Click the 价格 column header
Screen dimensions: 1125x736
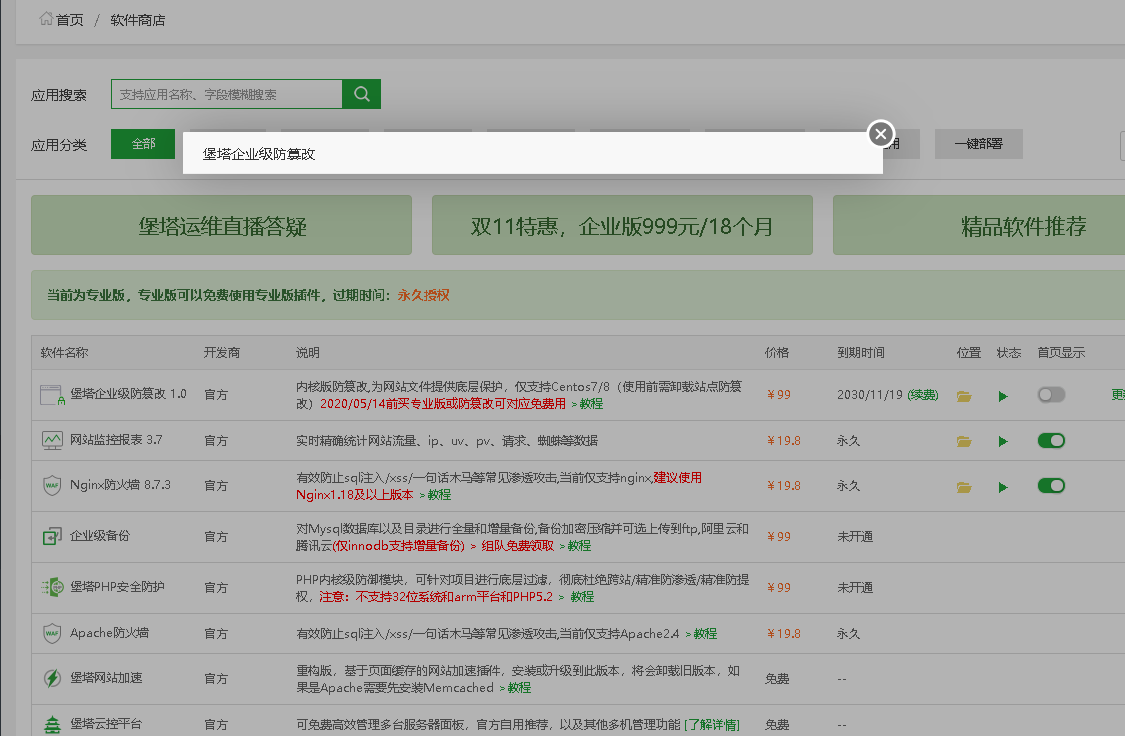click(777, 352)
